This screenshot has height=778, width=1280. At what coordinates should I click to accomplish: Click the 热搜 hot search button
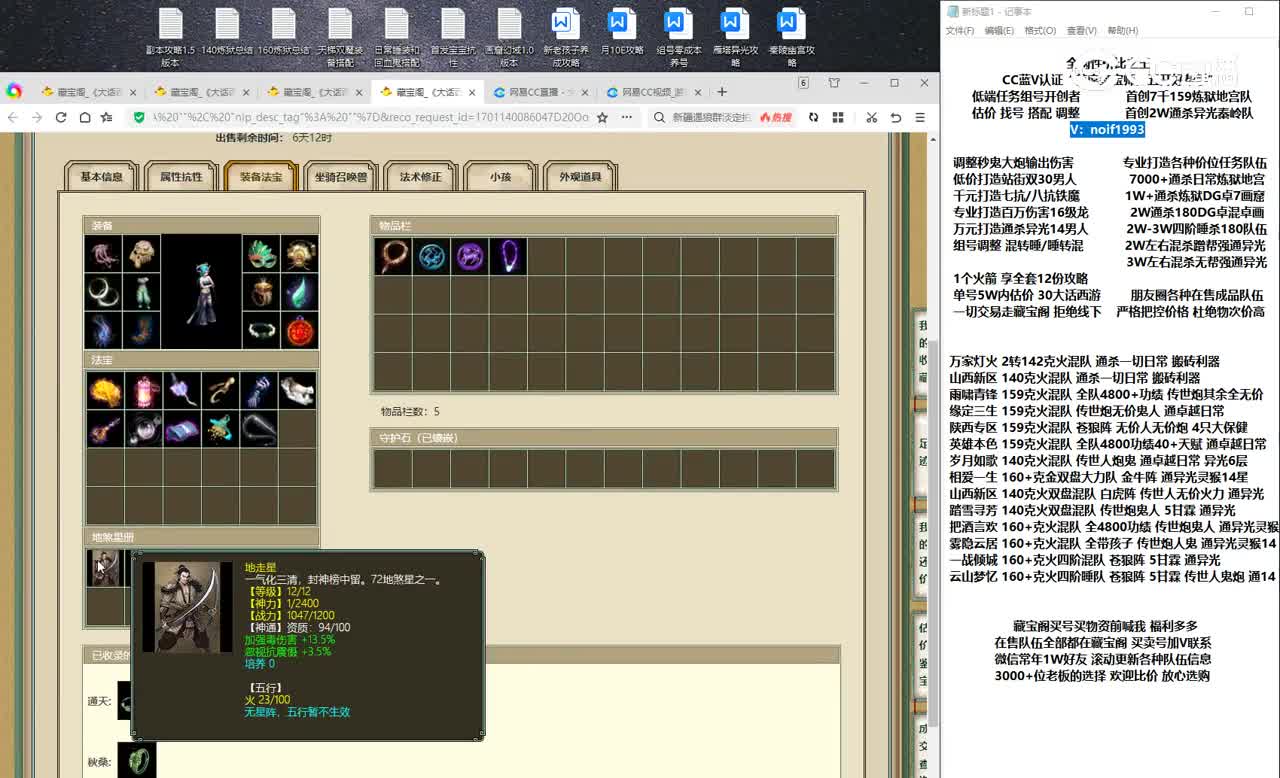pos(776,117)
